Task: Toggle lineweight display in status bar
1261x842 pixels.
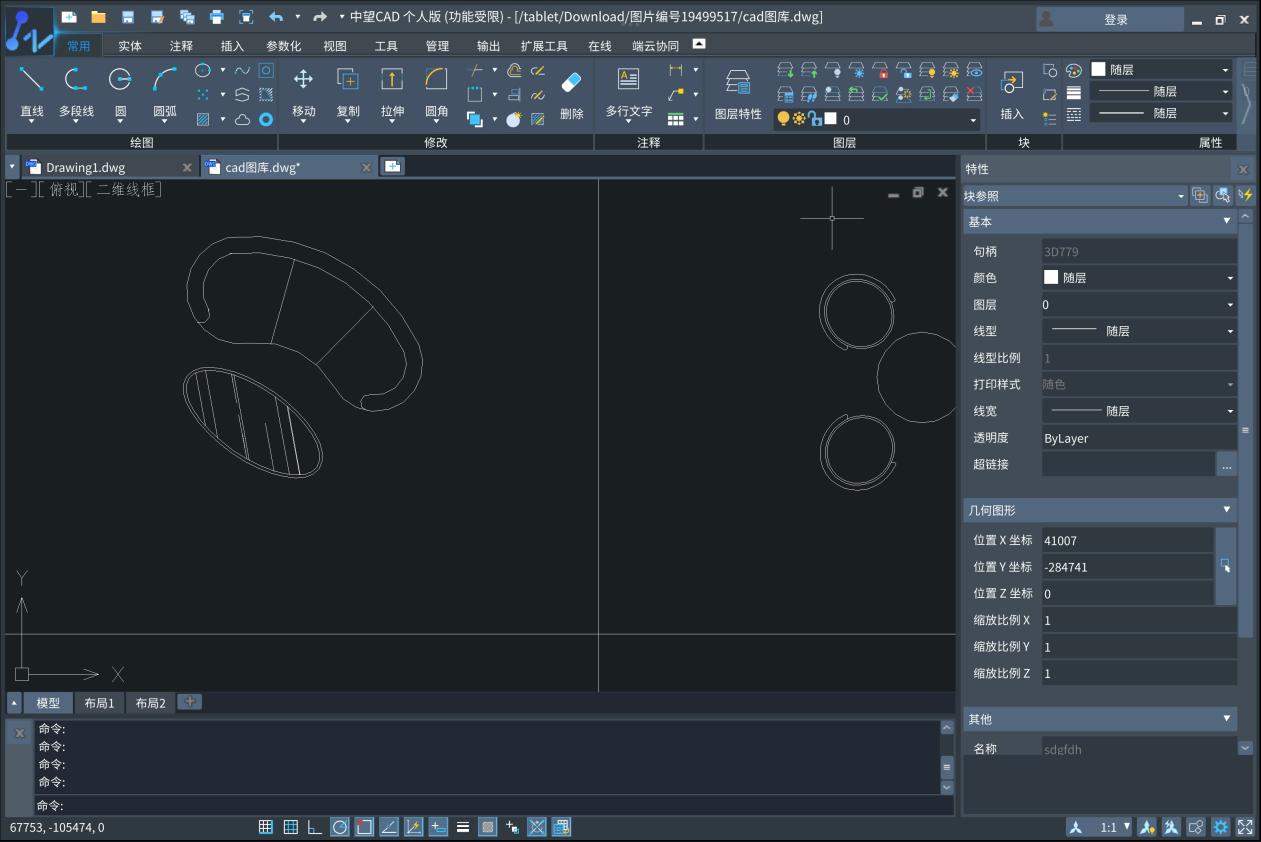Action: coord(463,827)
